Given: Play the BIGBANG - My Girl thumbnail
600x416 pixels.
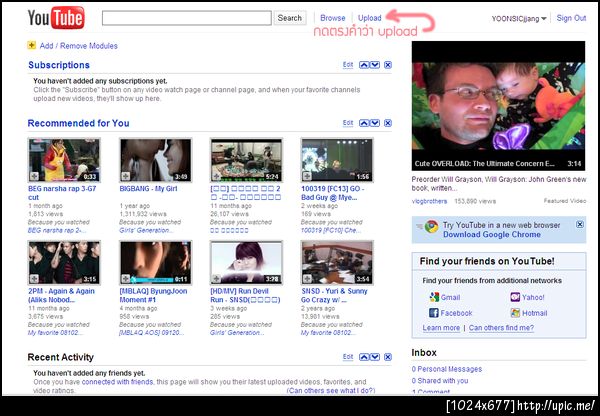Looking at the screenshot, I should coord(155,160).
